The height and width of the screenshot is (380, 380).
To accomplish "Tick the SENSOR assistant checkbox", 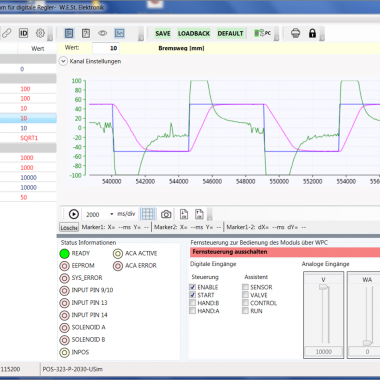I will pyautogui.click(x=245, y=287).
